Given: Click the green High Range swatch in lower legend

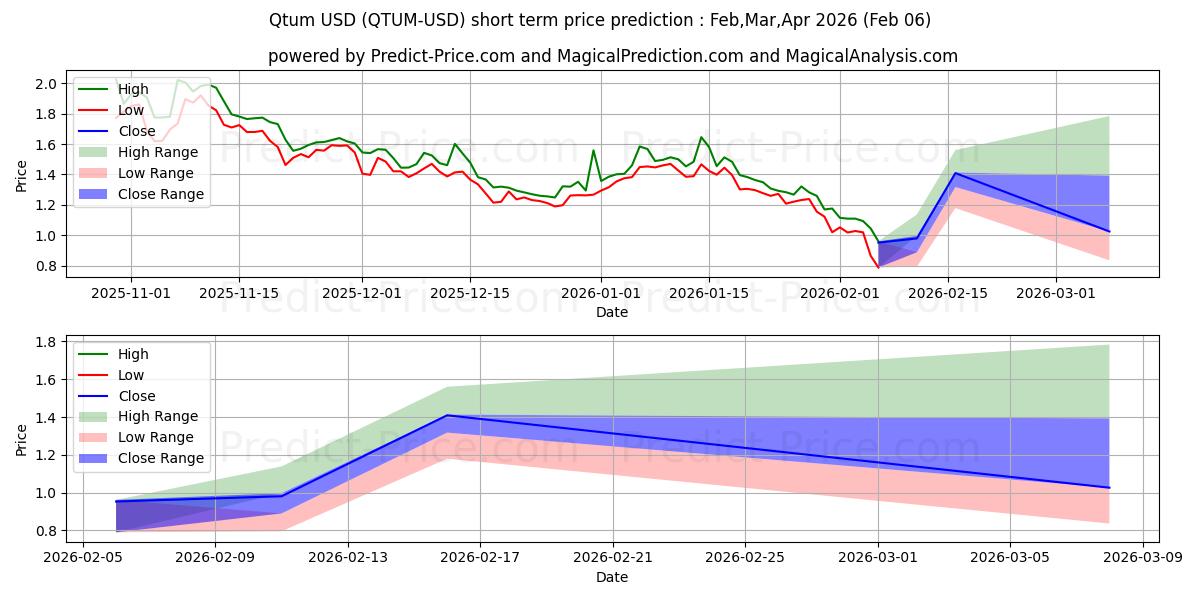Looking at the screenshot, I should [x=92, y=417].
